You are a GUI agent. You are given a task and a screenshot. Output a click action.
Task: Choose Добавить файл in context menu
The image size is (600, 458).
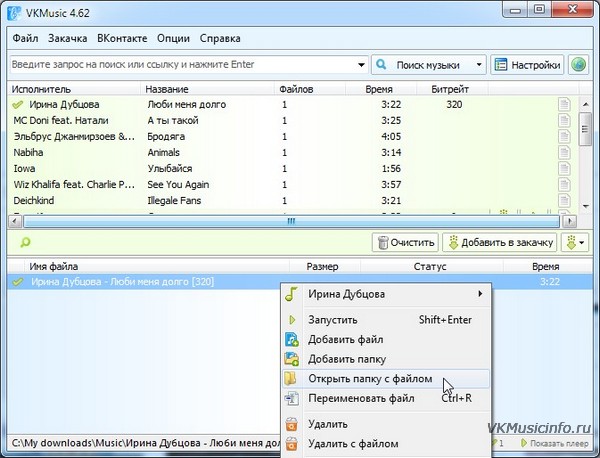coord(386,339)
